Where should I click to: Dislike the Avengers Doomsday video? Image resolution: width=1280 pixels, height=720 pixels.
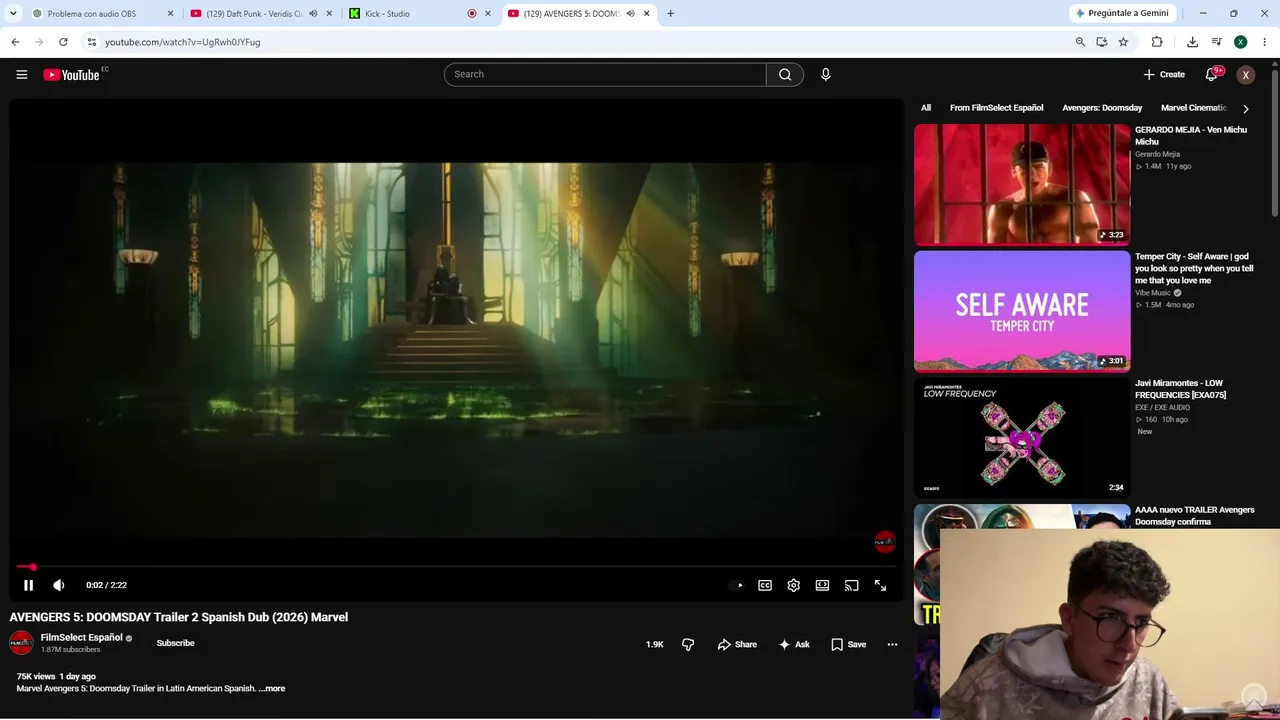point(688,644)
